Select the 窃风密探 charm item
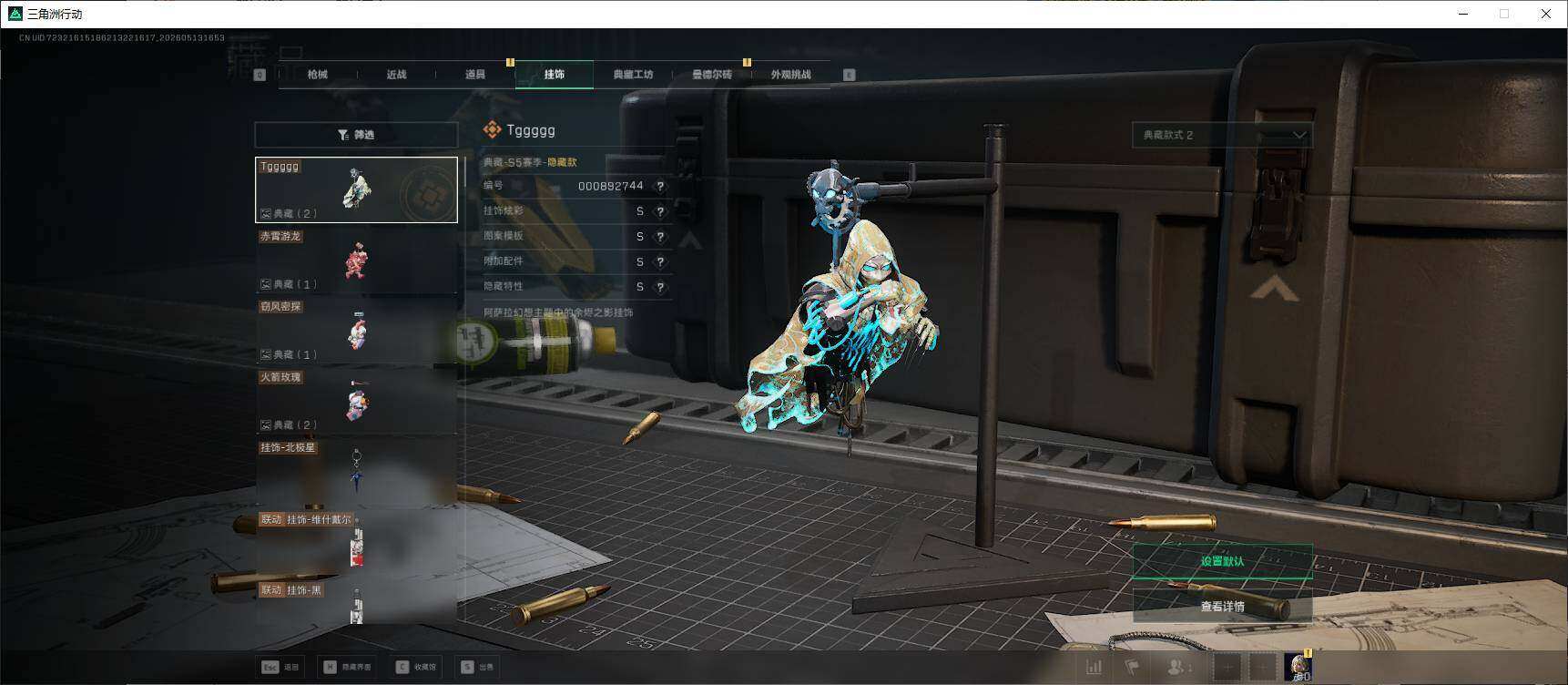The height and width of the screenshot is (685, 1568). point(356,330)
